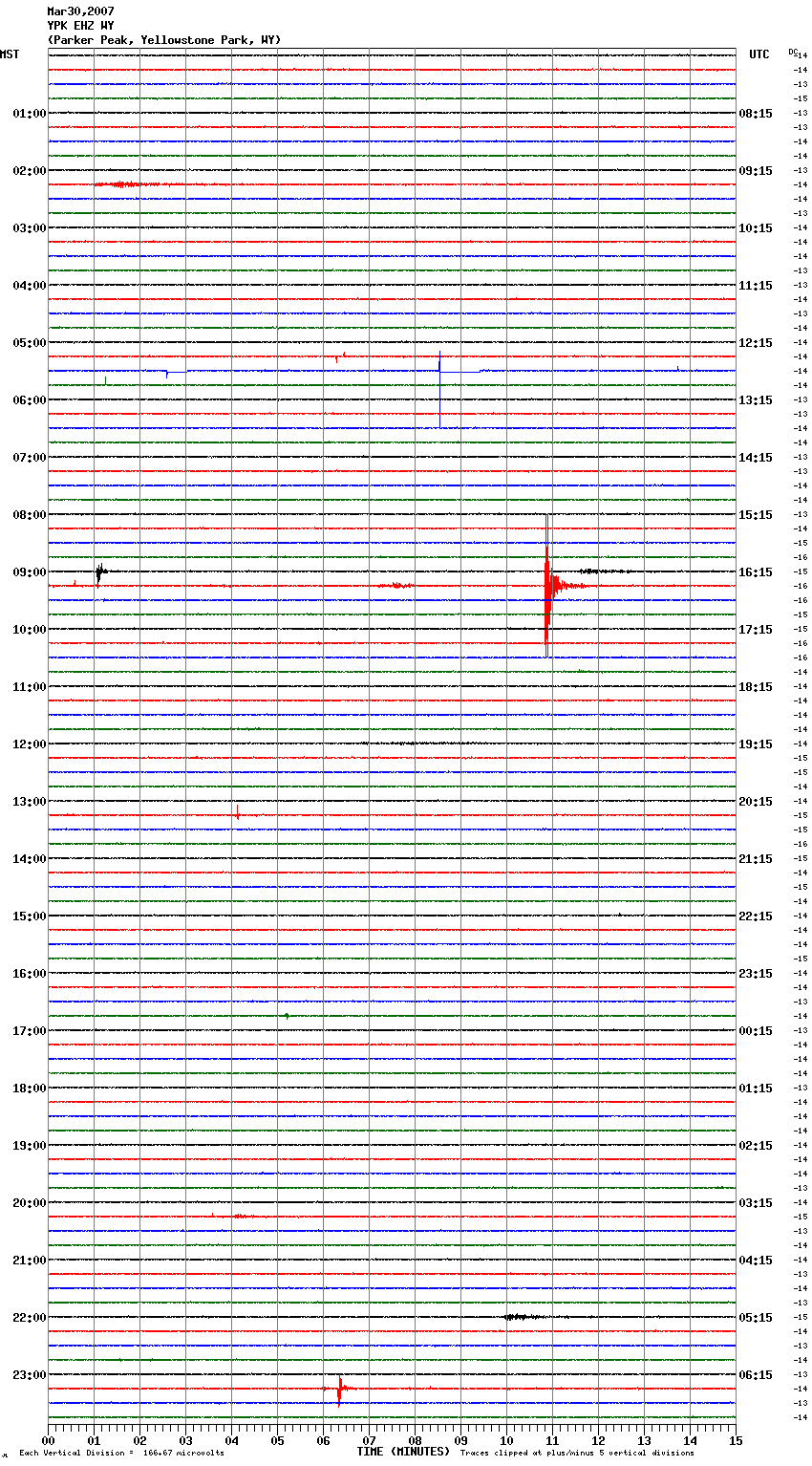Click the 05 minute axis tick label

[277, 1441]
